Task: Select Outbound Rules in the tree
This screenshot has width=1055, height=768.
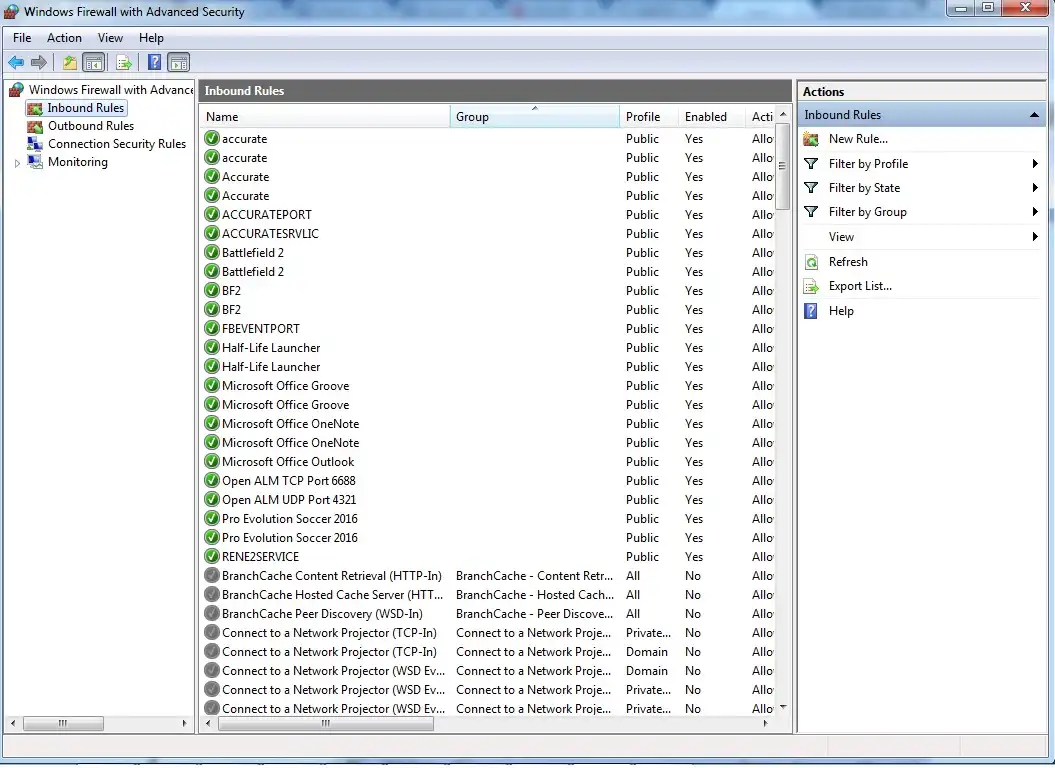Action: pos(91,127)
